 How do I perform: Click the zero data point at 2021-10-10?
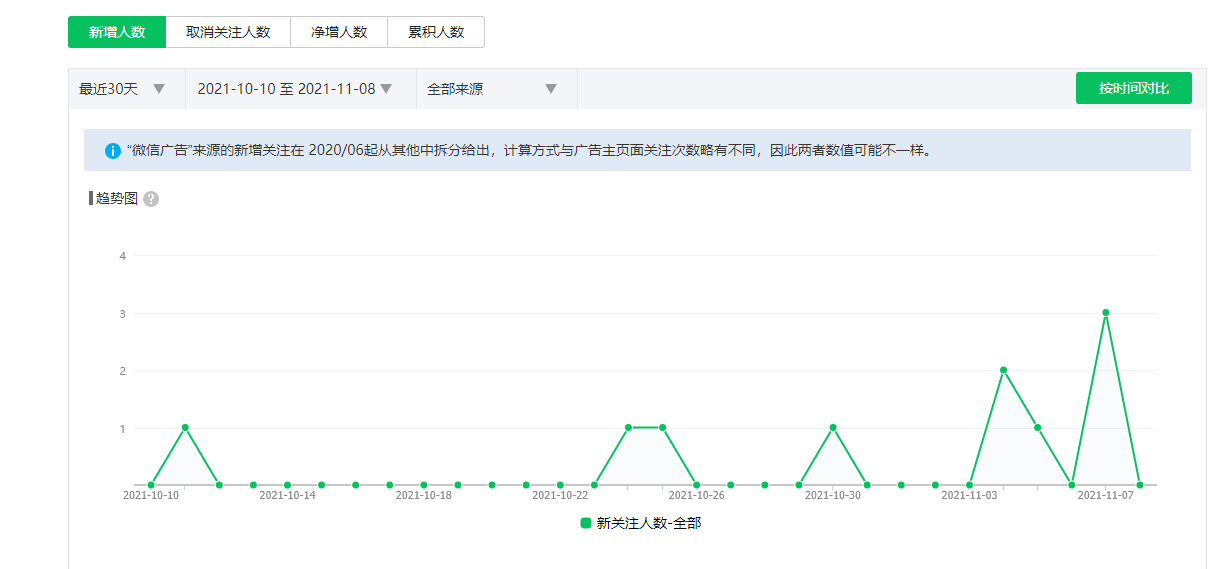pyautogui.click(x=151, y=485)
